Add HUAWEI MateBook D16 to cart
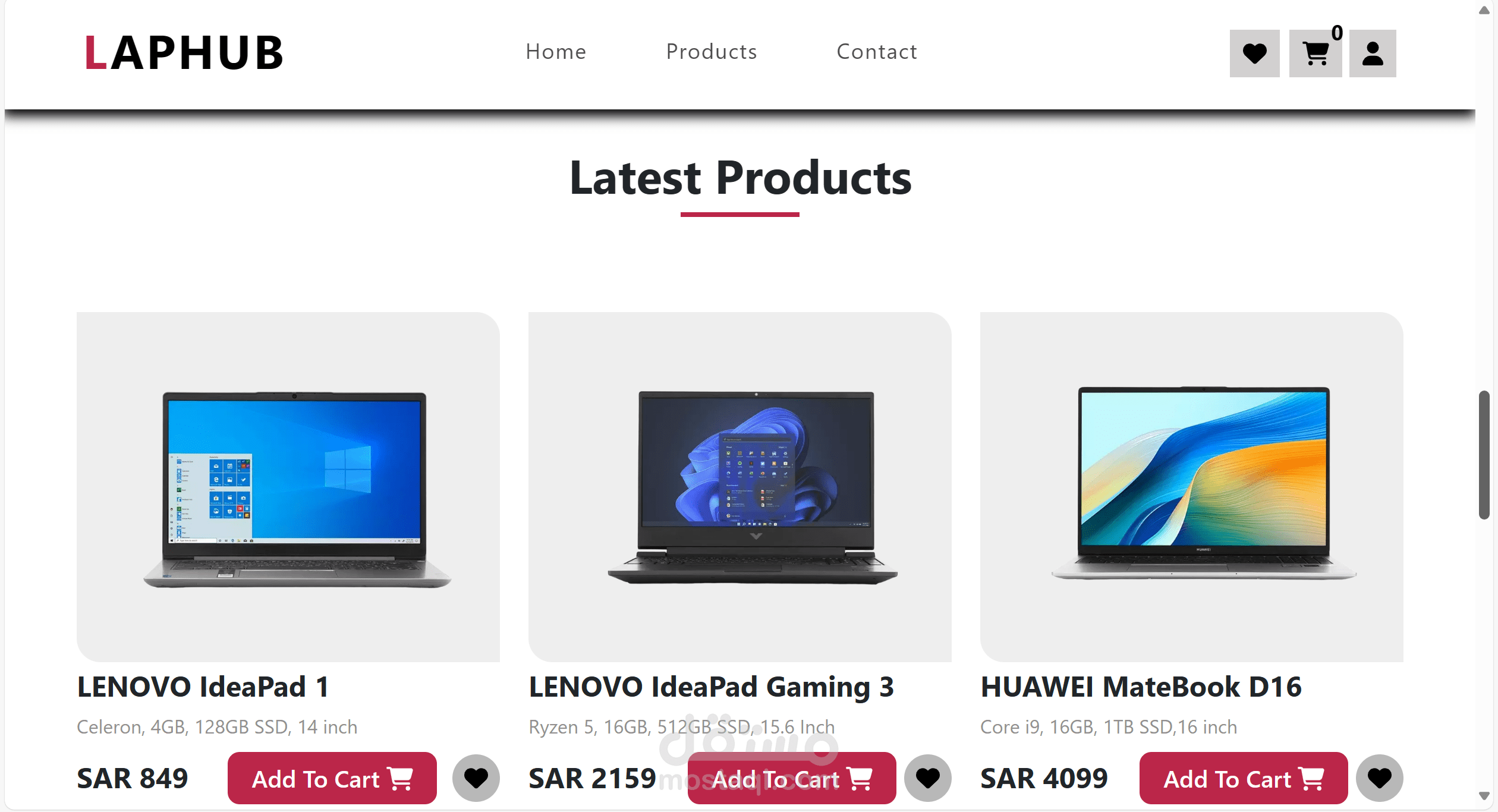 click(x=1244, y=778)
